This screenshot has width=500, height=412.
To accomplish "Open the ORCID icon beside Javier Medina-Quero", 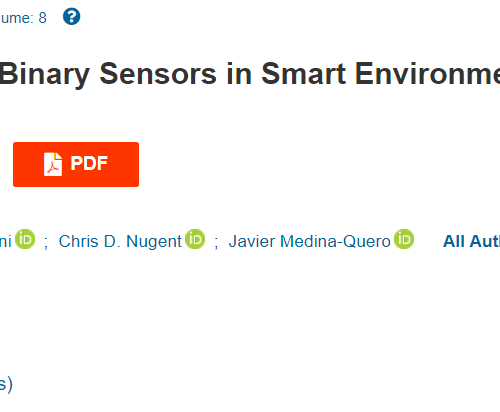I will [404, 239].
